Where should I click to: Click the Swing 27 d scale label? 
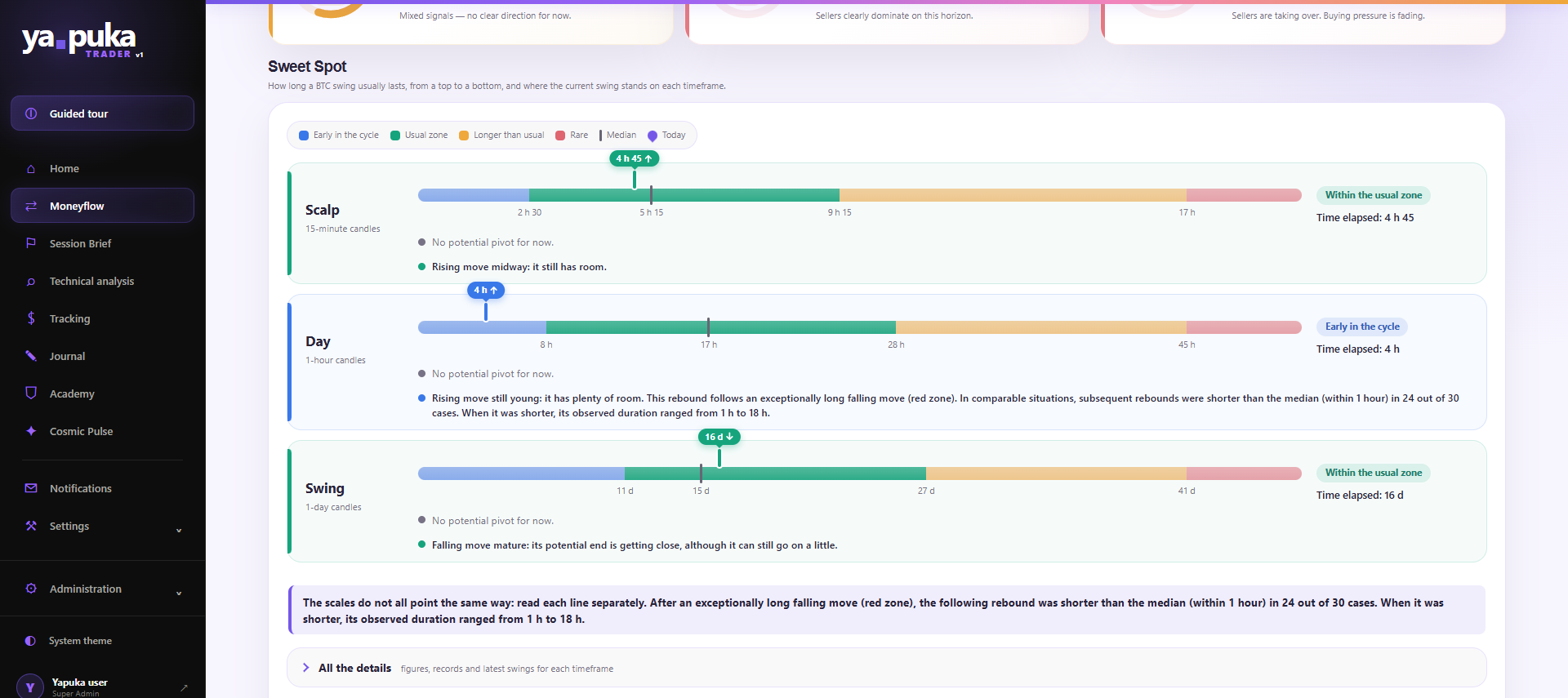pos(926,491)
